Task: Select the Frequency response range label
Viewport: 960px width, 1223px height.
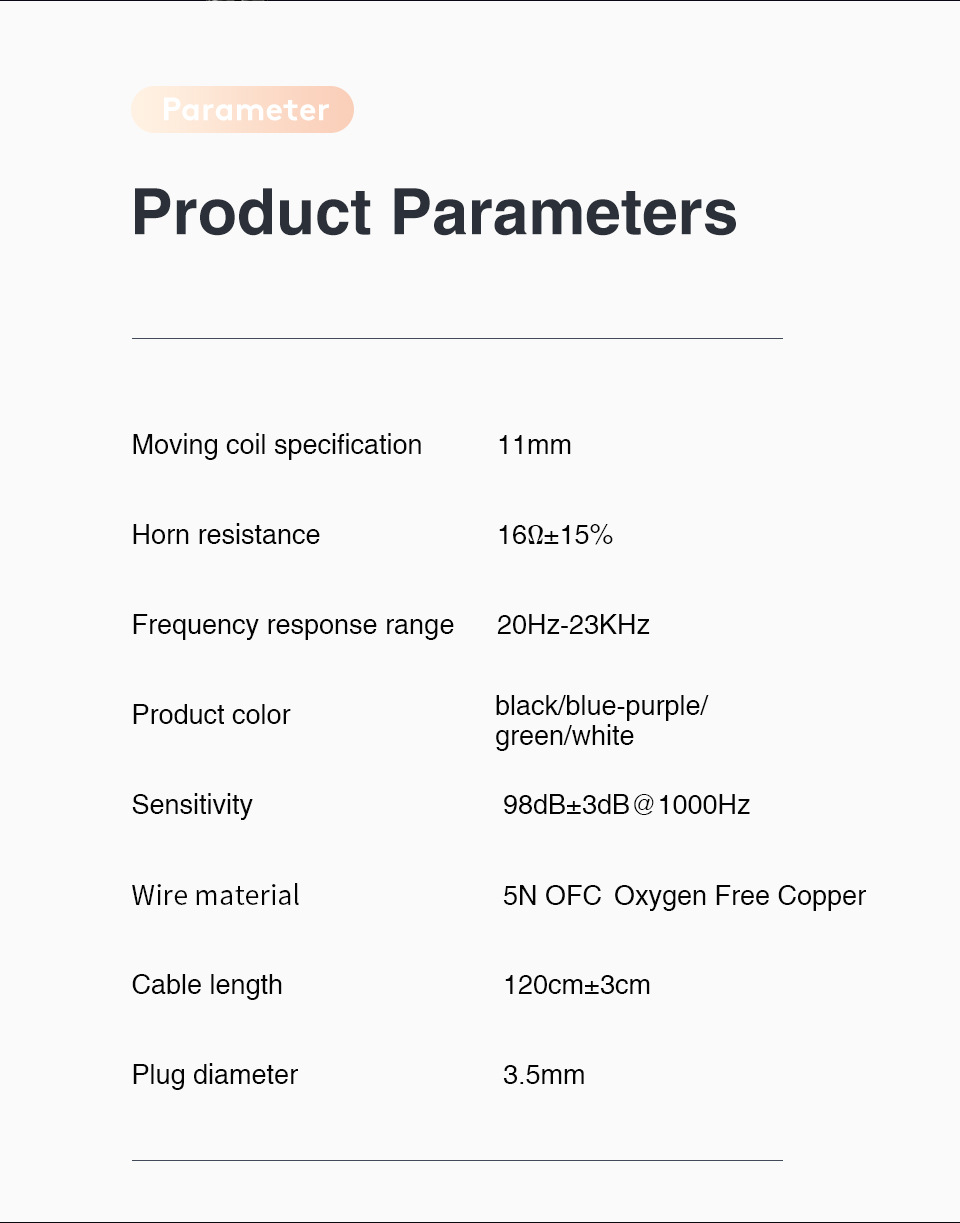Action: coord(293,625)
